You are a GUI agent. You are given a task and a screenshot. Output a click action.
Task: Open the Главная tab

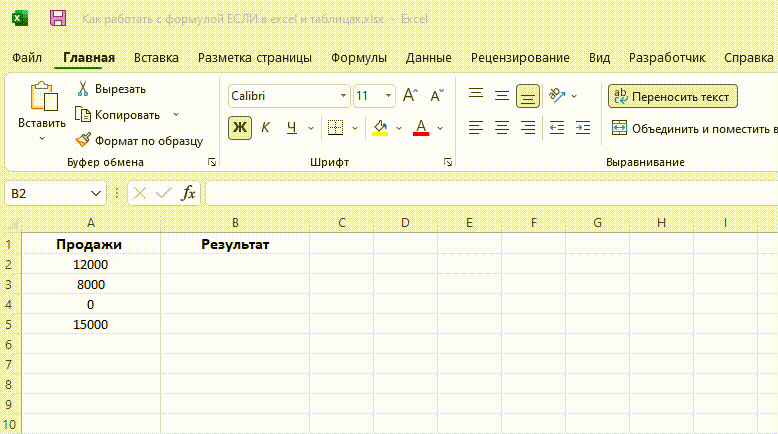point(89,58)
